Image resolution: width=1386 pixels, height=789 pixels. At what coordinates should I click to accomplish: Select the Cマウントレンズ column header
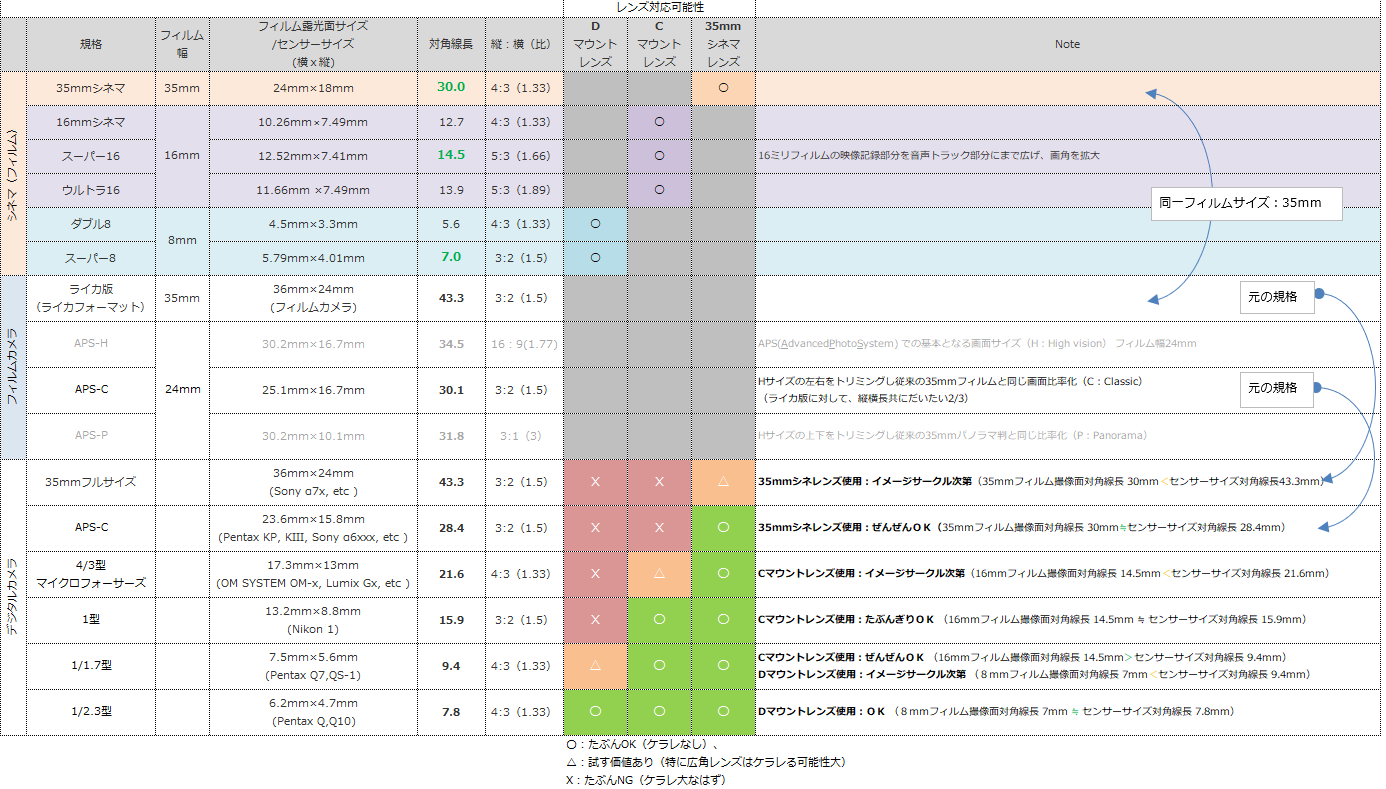(659, 44)
